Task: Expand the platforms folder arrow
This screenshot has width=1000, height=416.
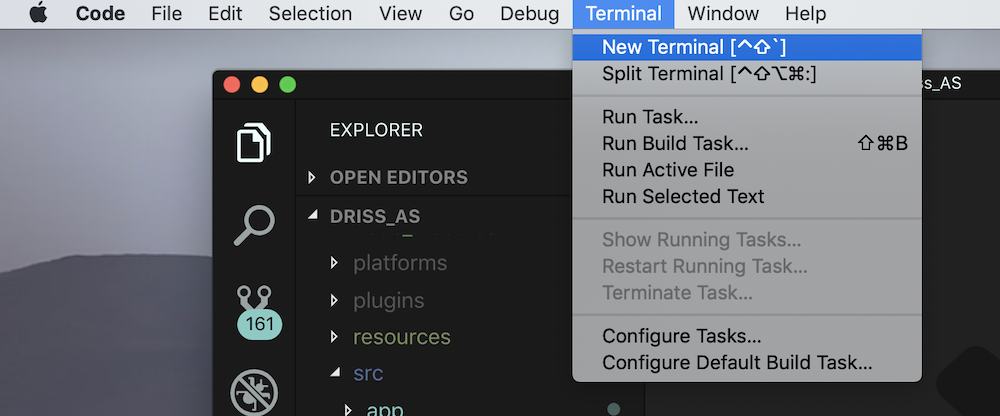Action: click(335, 263)
